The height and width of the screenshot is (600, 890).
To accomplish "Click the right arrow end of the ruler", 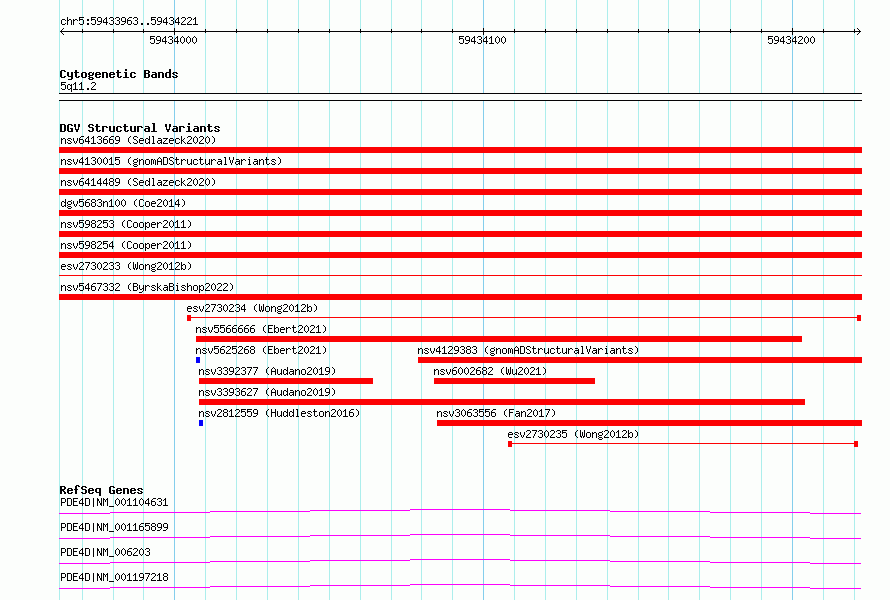I will (x=858, y=31).
